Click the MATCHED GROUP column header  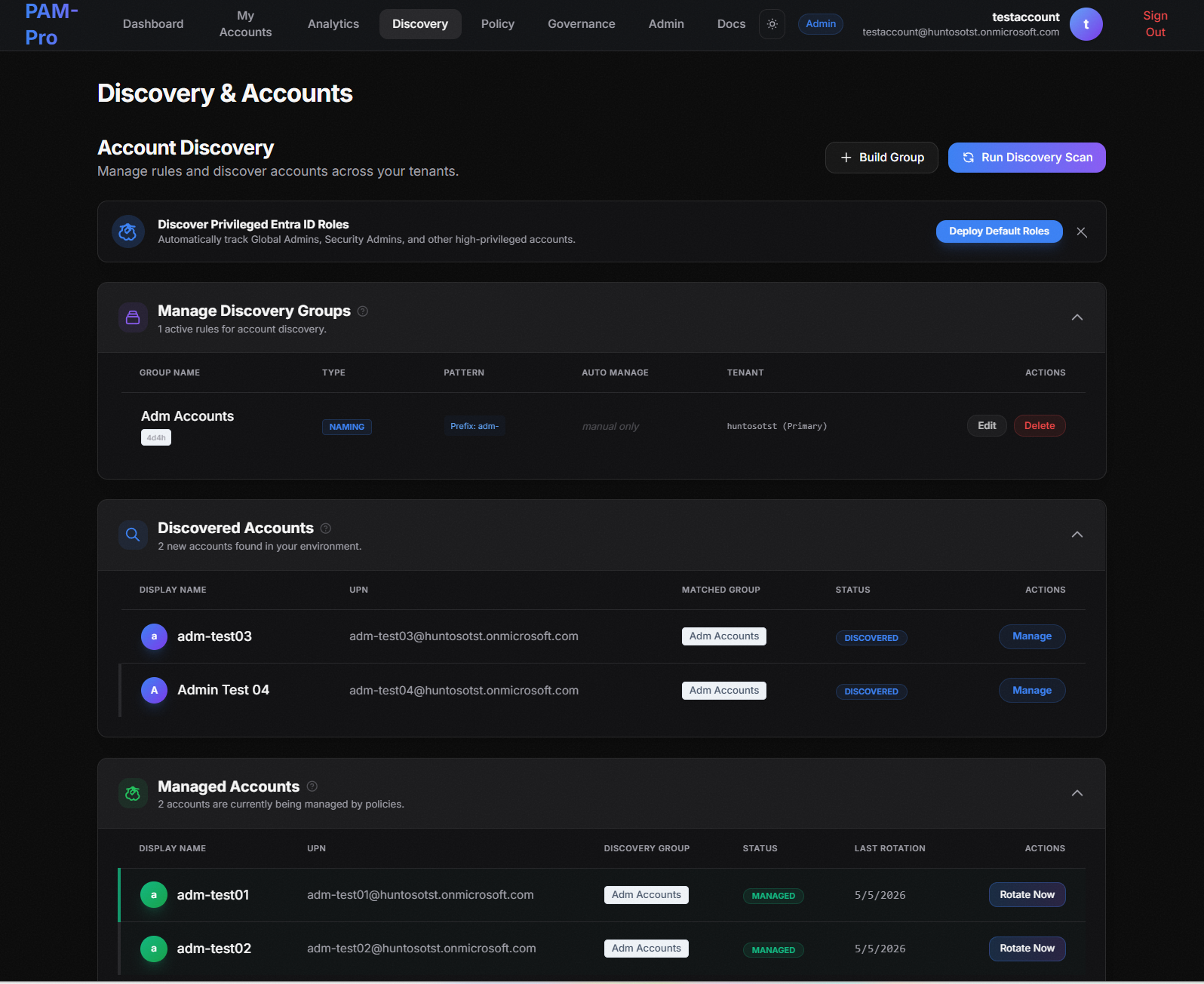[721, 590]
